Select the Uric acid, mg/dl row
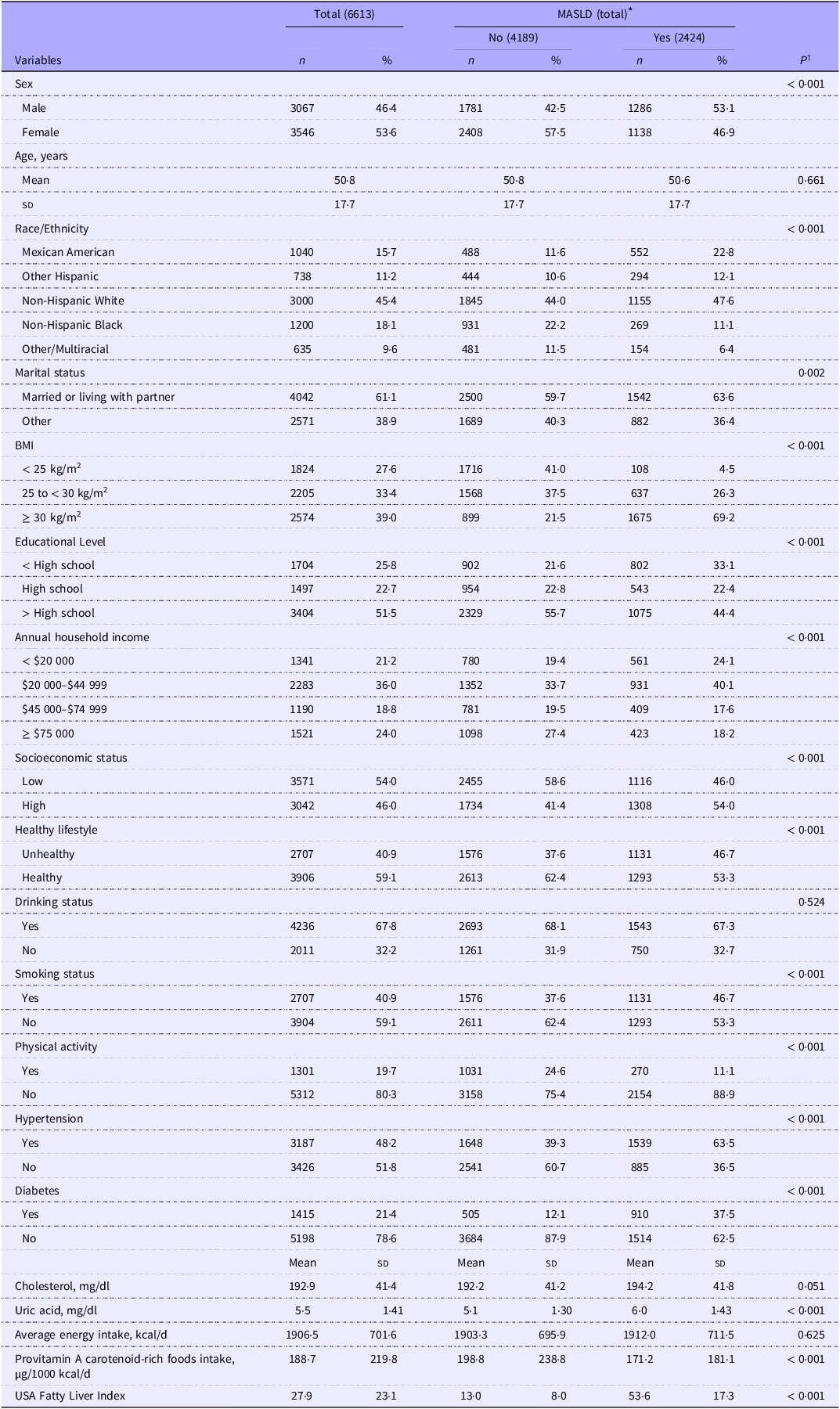The image size is (840, 1409). point(420,1310)
